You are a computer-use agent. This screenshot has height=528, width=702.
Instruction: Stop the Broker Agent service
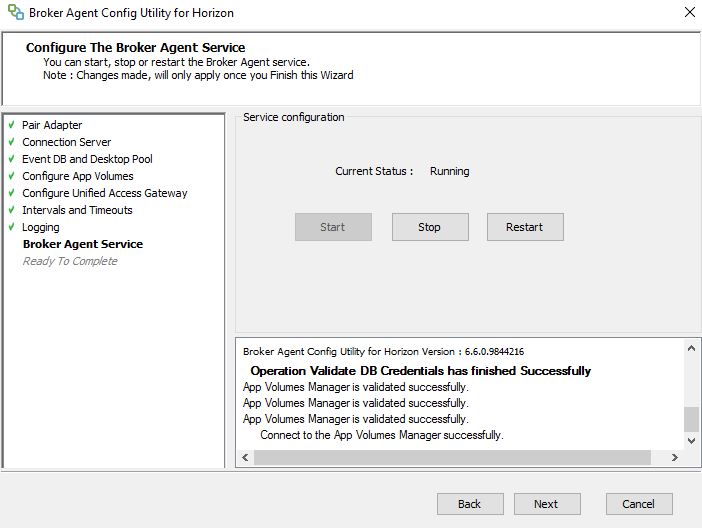(430, 227)
